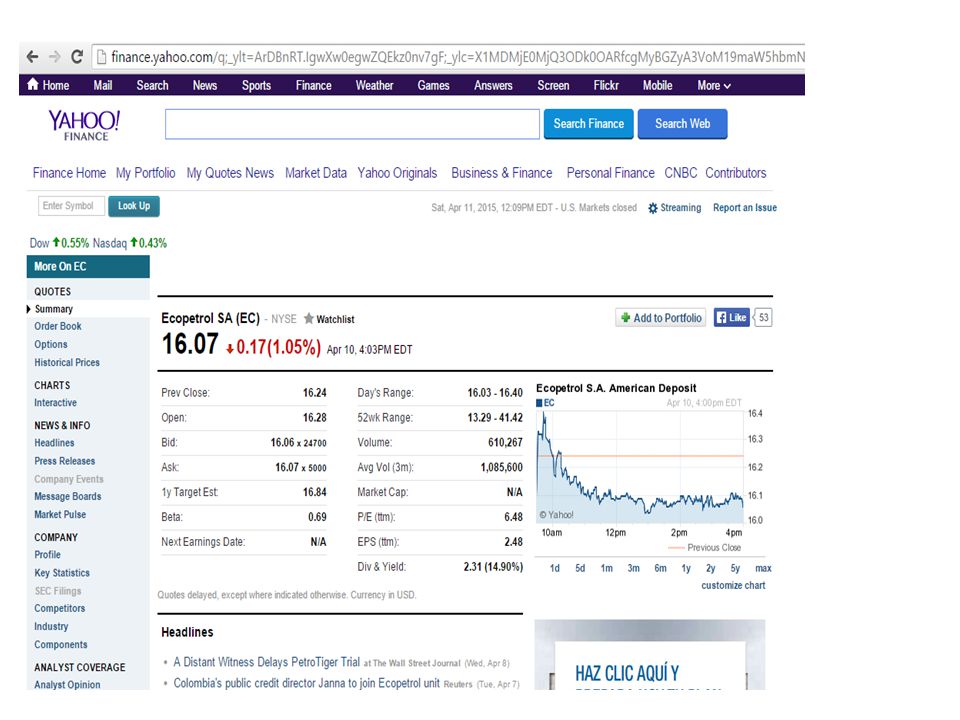The height and width of the screenshot is (720, 960).
Task: Click the browser back arrow
Action: coord(32,57)
